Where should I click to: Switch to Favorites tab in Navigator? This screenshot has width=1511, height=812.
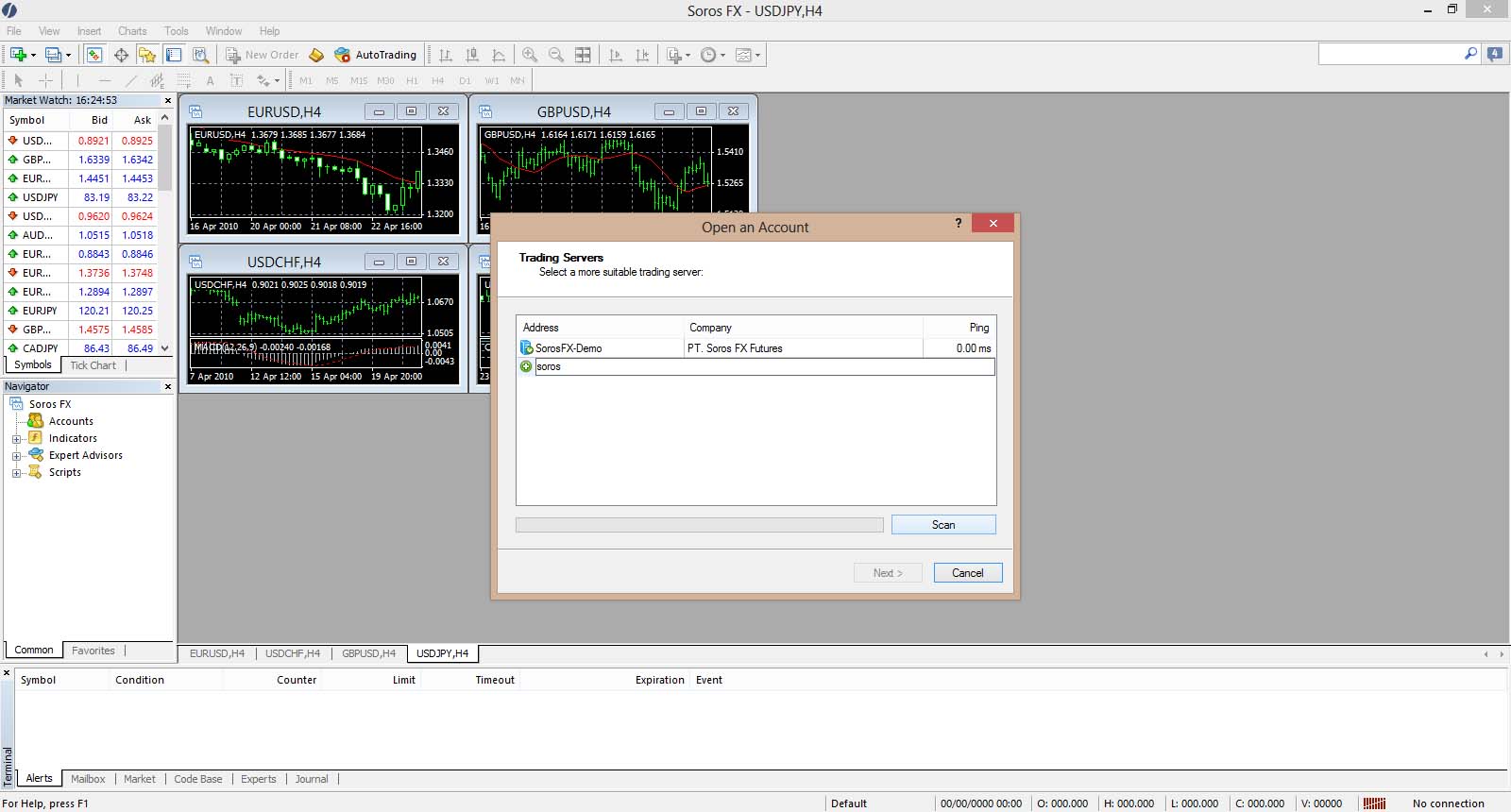[x=93, y=651]
